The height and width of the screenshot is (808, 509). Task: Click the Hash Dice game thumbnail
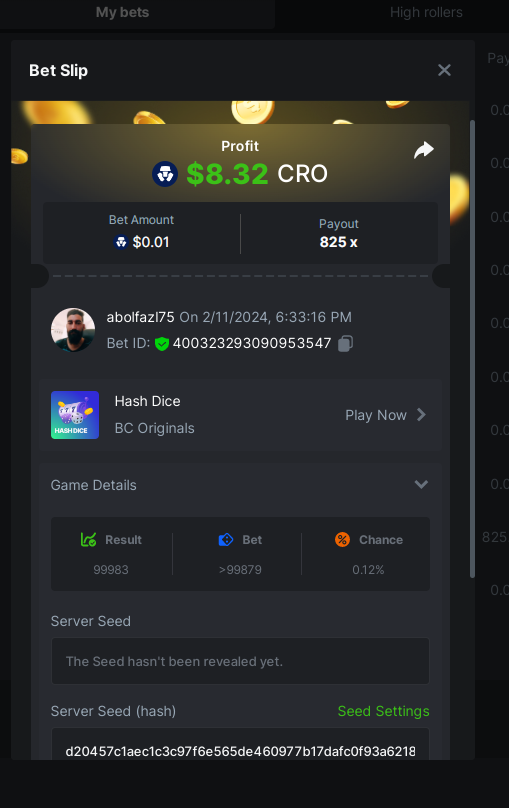[75, 415]
